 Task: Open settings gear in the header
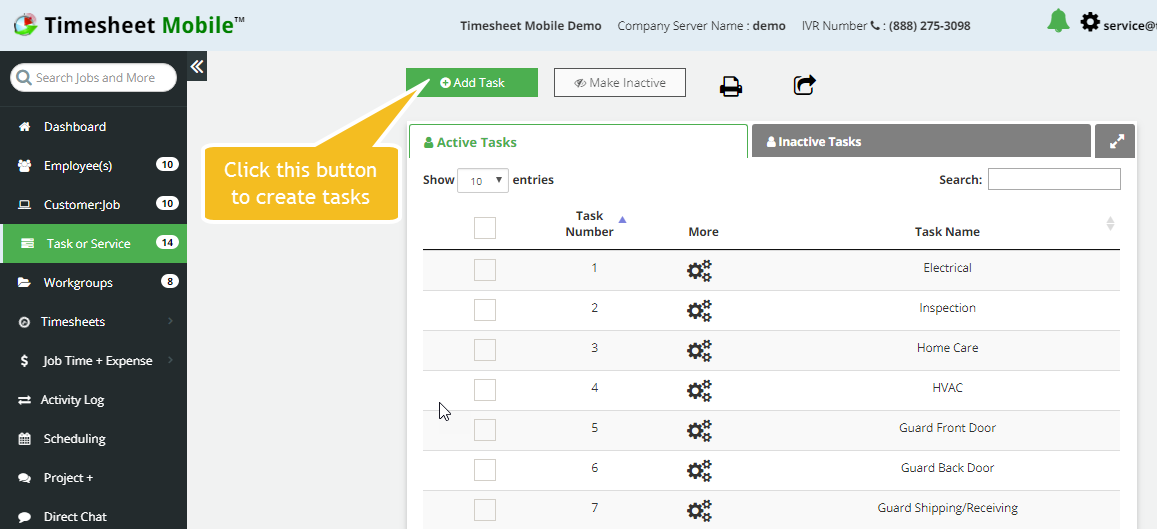1090,22
